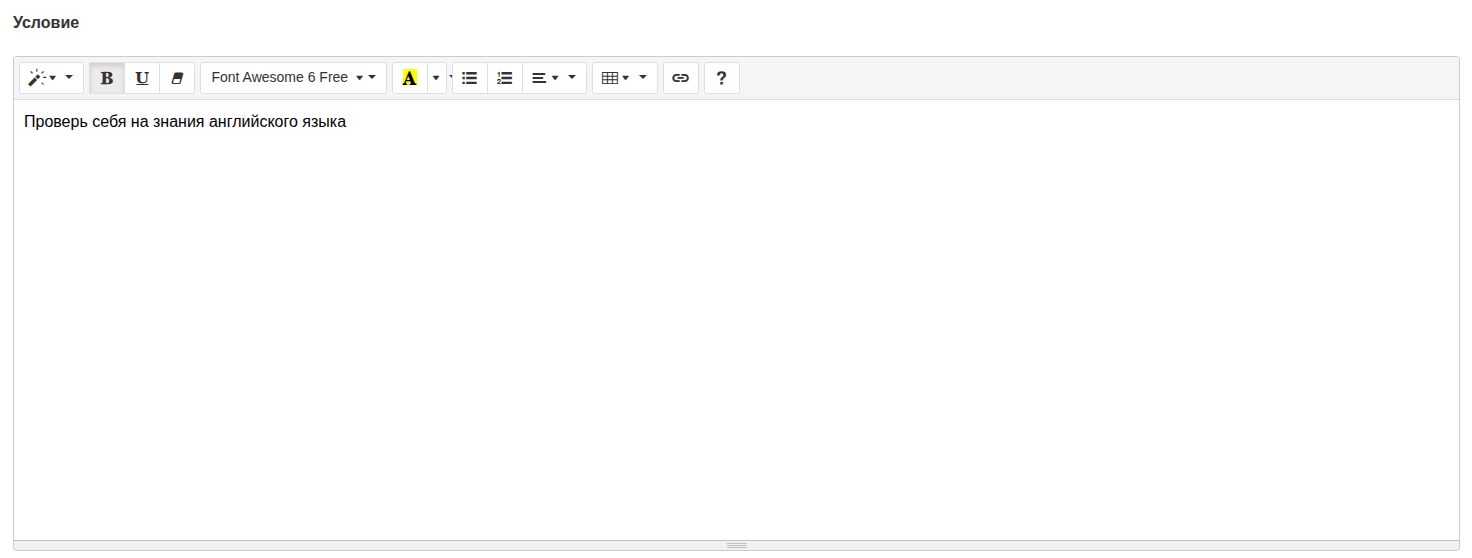Open the paragraph alignment dropdown
1472x558 pixels.
554,78
